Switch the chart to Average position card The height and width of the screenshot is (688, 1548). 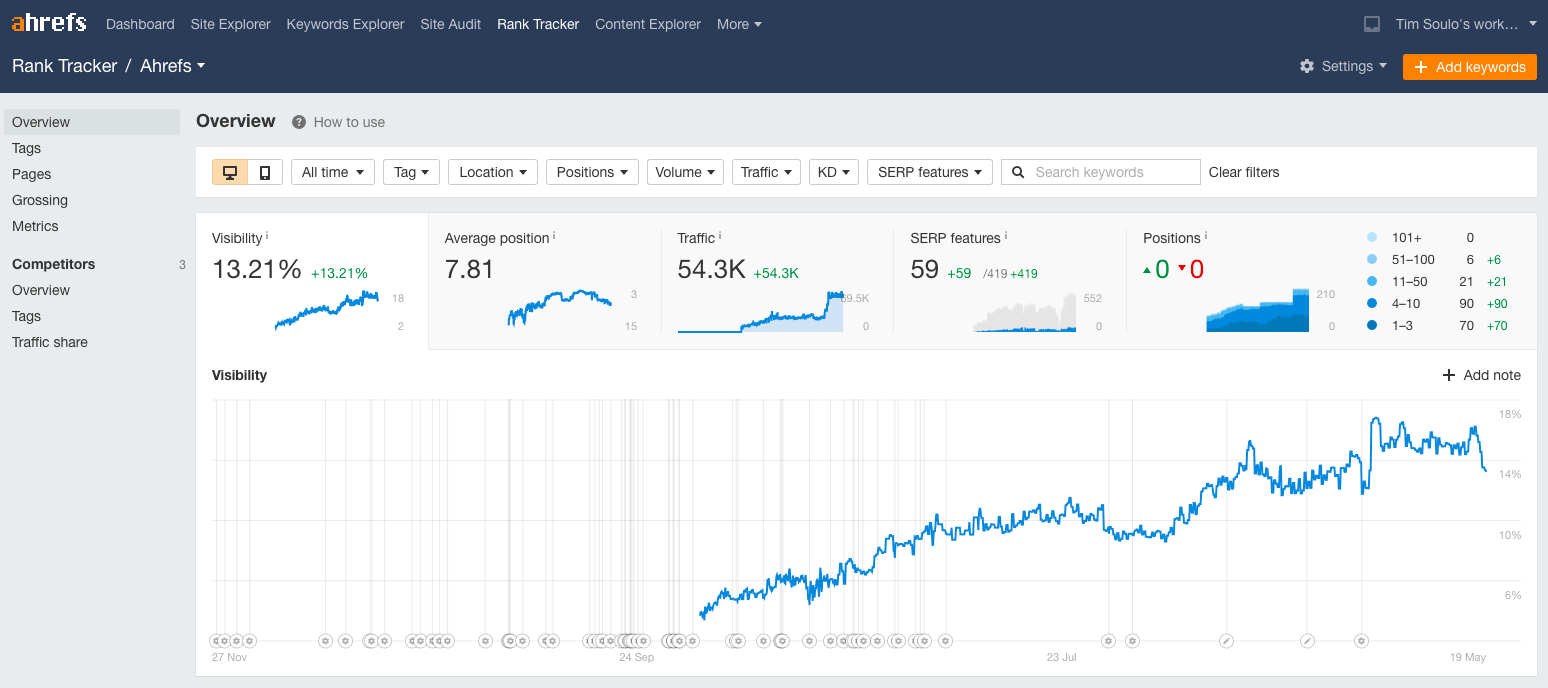click(545, 281)
